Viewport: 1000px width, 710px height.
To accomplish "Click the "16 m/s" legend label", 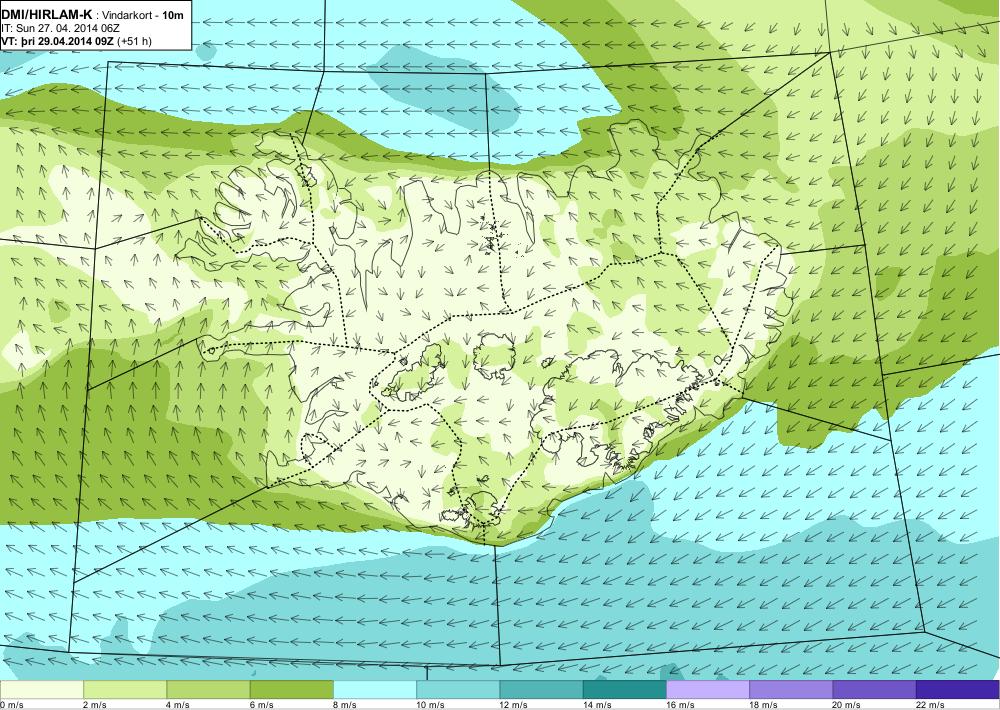I will pos(680,705).
